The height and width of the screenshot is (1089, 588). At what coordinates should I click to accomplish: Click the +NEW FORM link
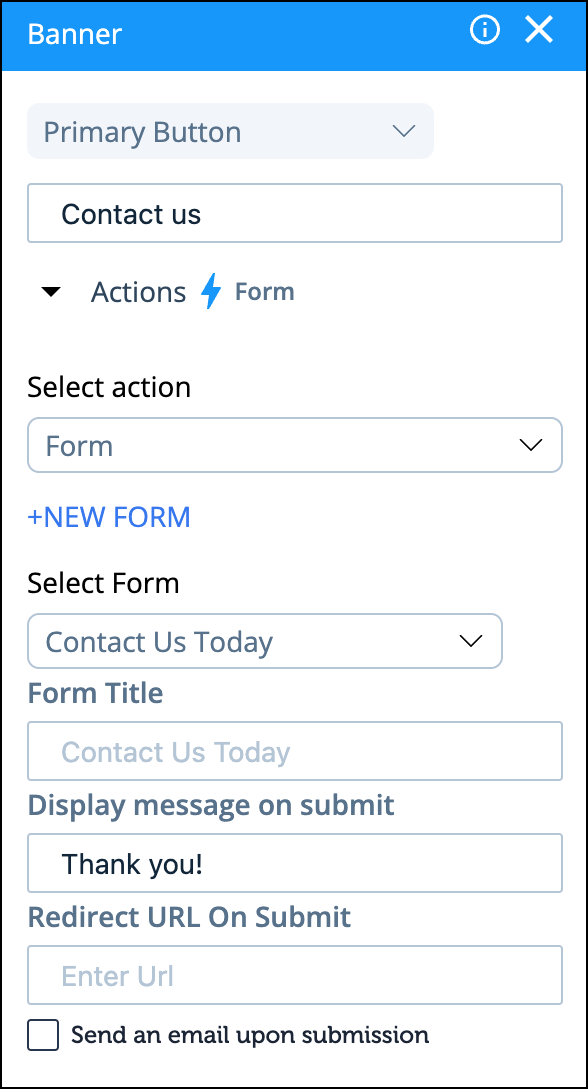109,517
